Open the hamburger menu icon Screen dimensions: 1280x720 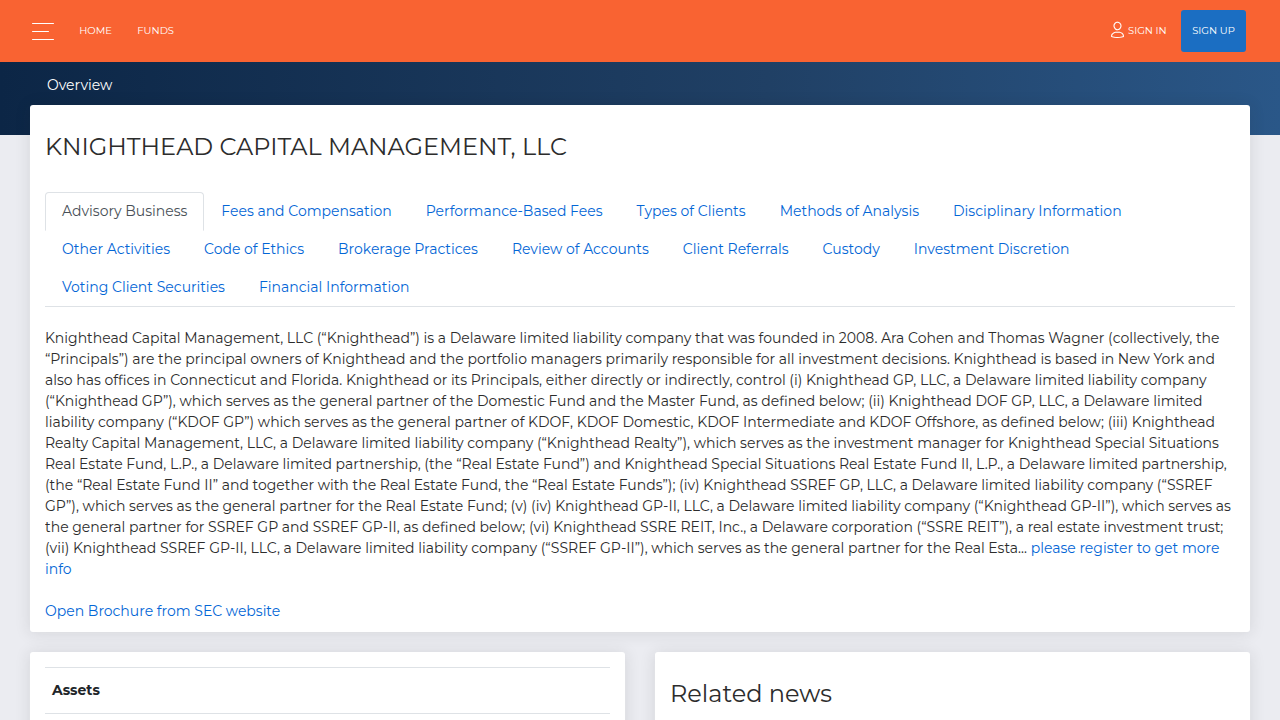coord(42,31)
